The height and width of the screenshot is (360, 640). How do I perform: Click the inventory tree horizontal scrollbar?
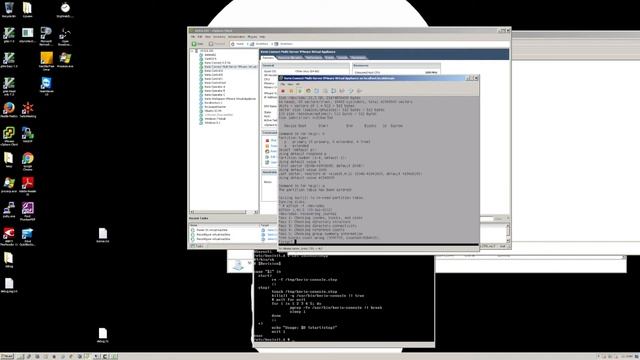[223, 212]
